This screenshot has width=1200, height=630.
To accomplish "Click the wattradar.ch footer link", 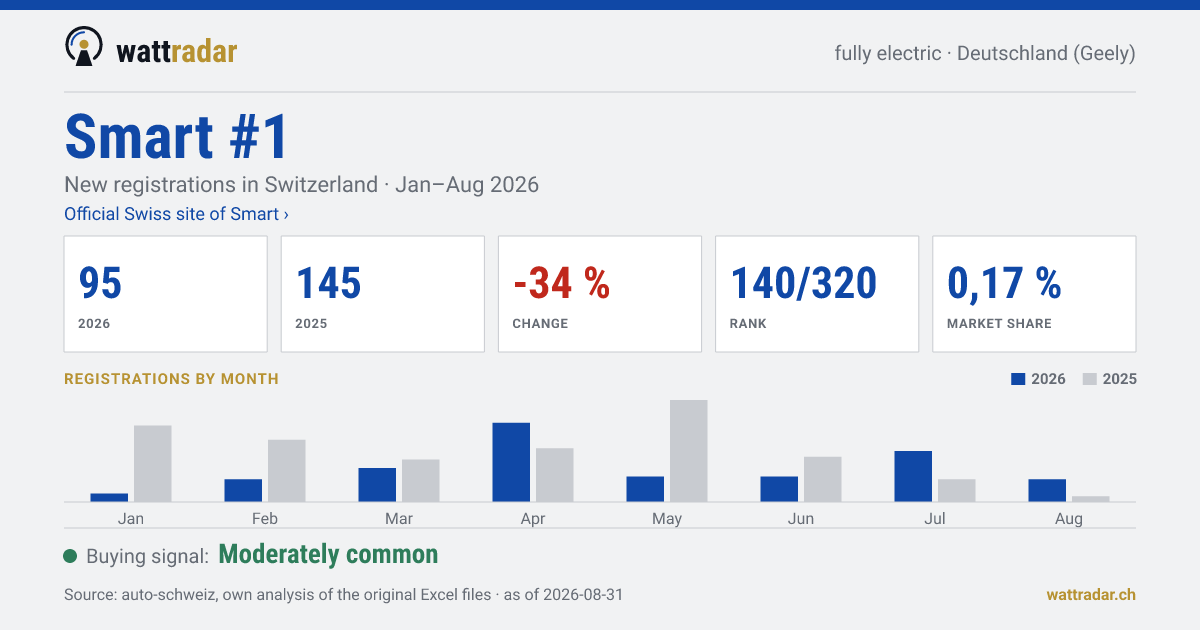I will point(1091,594).
